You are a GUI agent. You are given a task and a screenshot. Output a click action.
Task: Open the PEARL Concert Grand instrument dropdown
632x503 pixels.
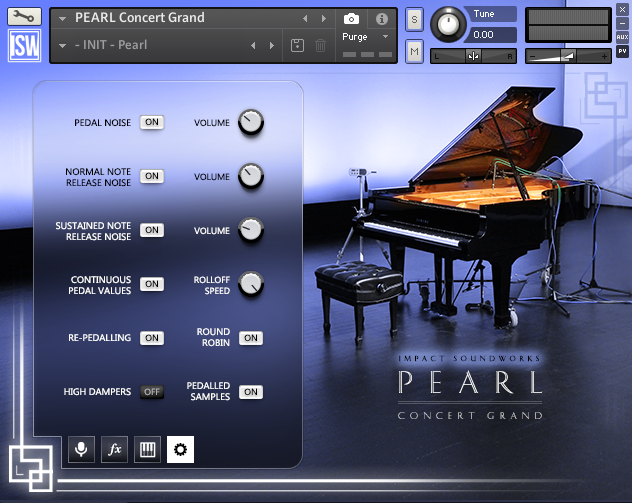coord(62,19)
